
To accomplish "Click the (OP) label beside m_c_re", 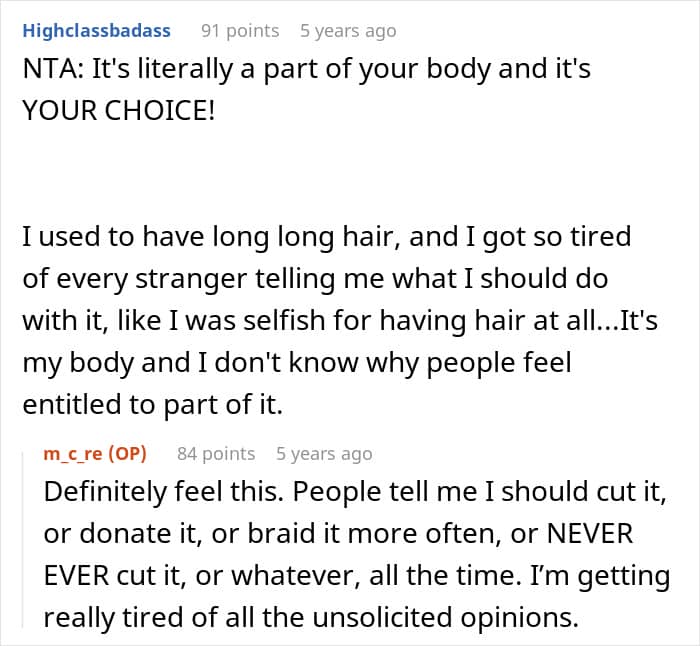I will coord(129,454).
